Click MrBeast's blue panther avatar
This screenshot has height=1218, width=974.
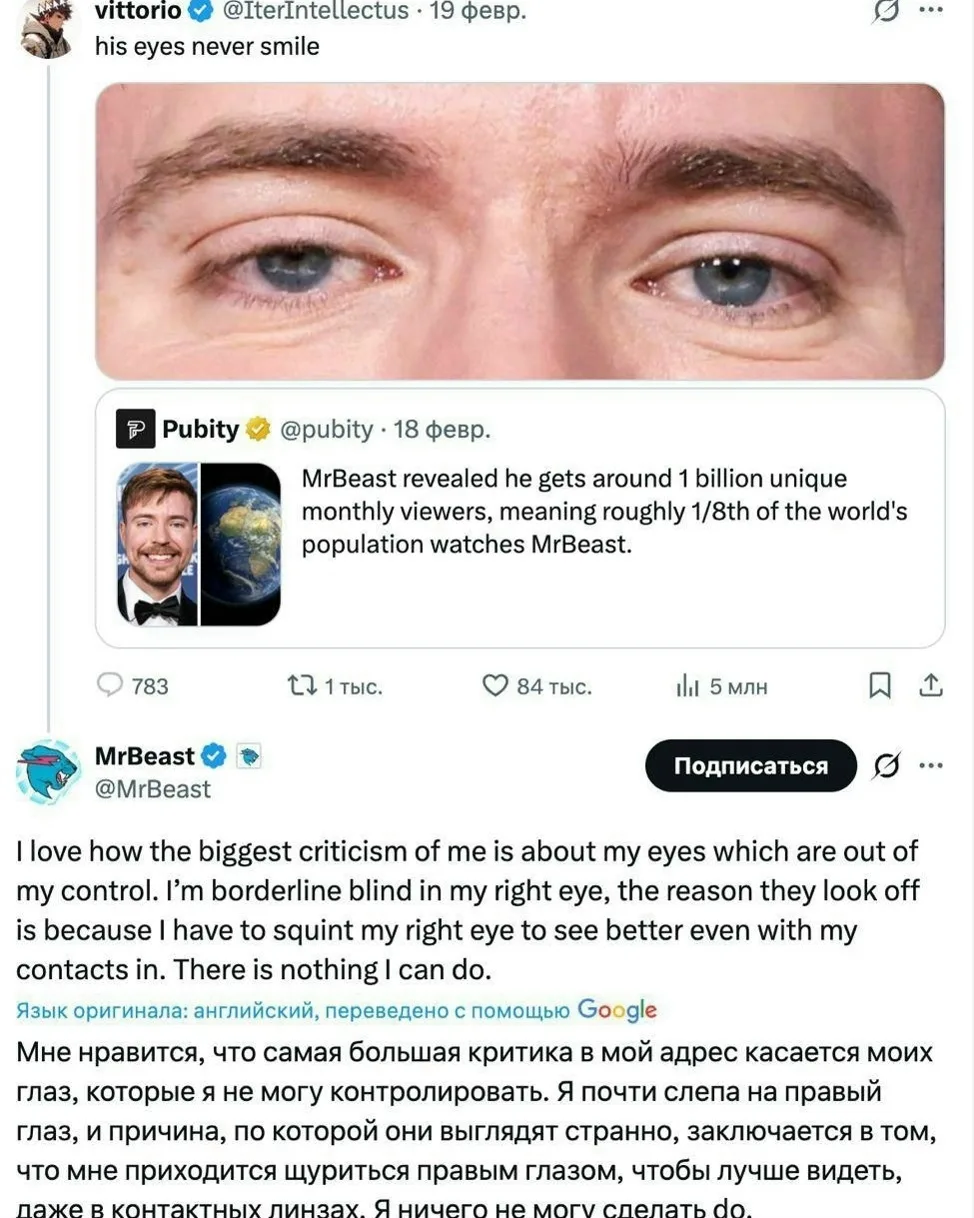(48, 771)
